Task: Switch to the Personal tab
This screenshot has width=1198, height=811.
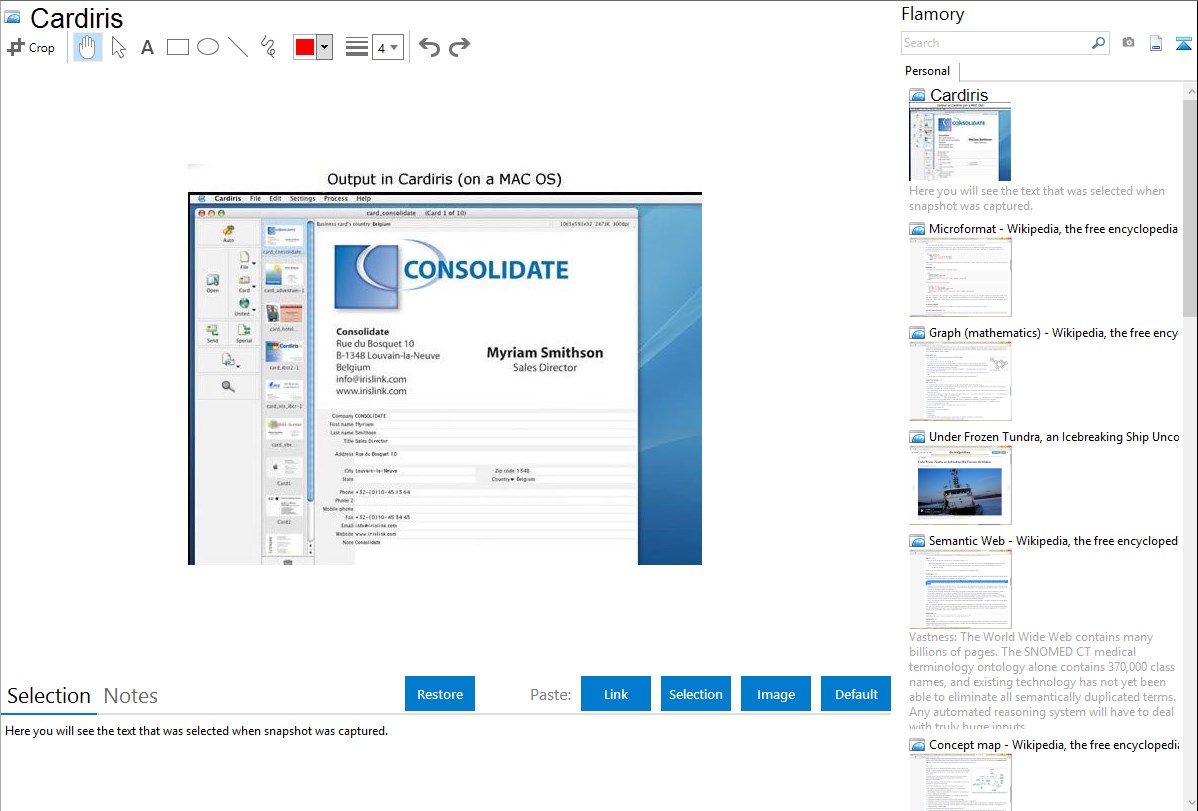Action: [928, 71]
